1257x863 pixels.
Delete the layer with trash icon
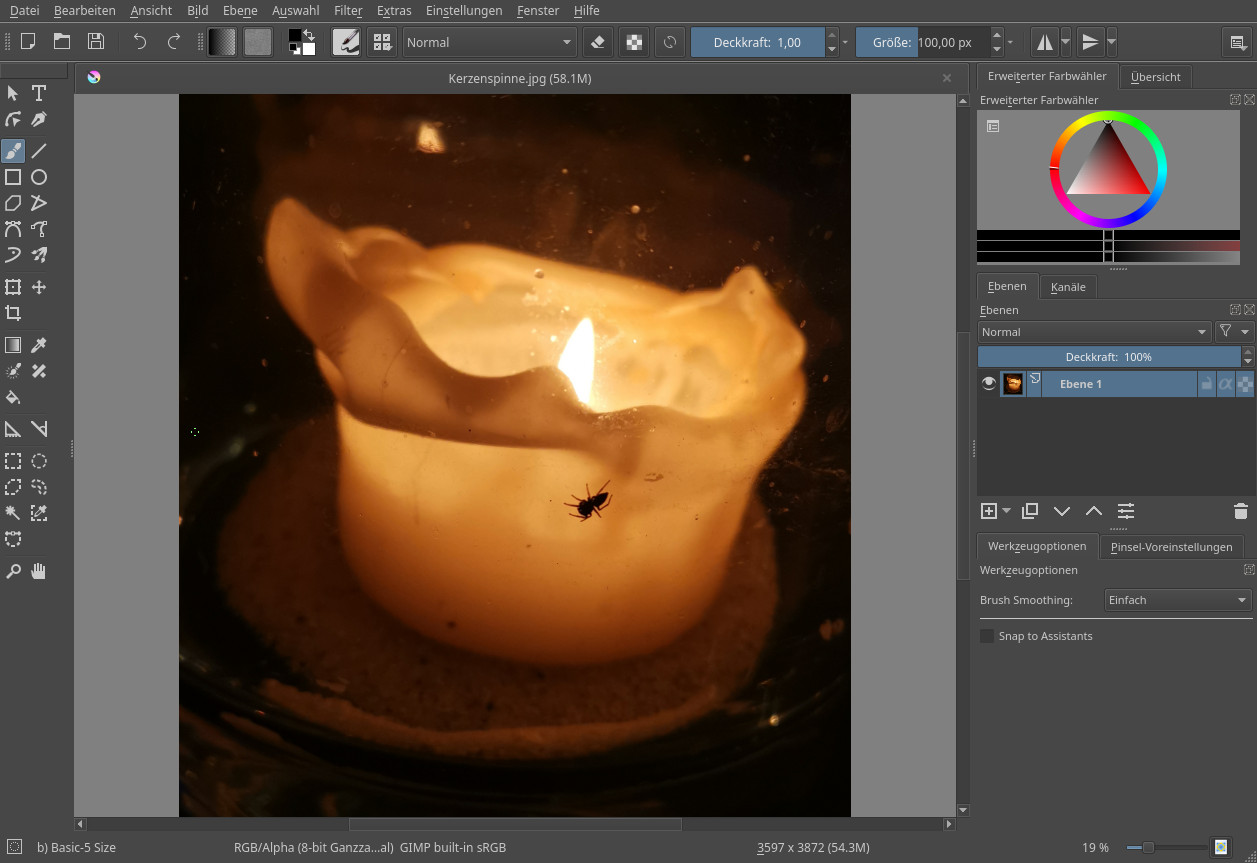click(1241, 511)
